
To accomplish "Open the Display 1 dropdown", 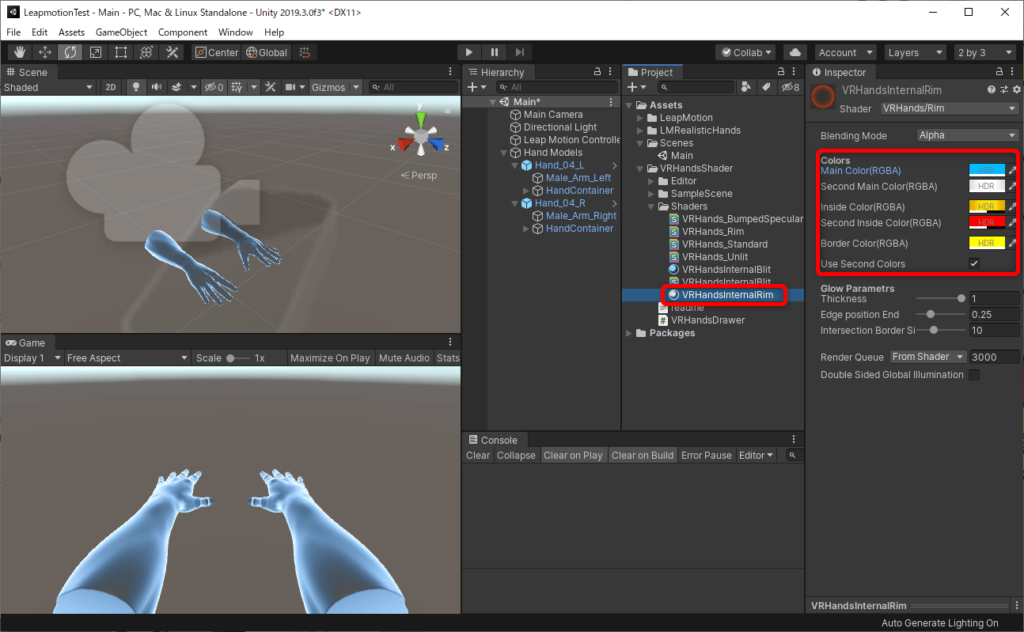I will click(32, 358).
